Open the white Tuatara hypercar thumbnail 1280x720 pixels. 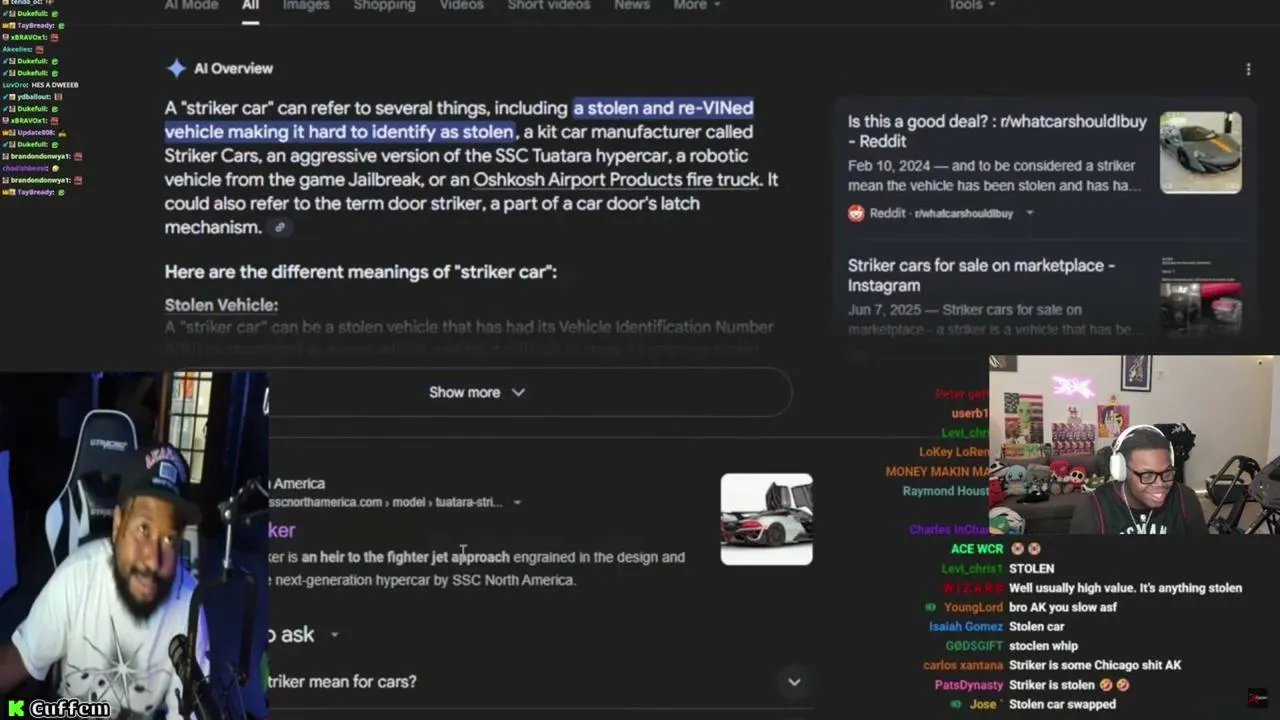(766, 519)
